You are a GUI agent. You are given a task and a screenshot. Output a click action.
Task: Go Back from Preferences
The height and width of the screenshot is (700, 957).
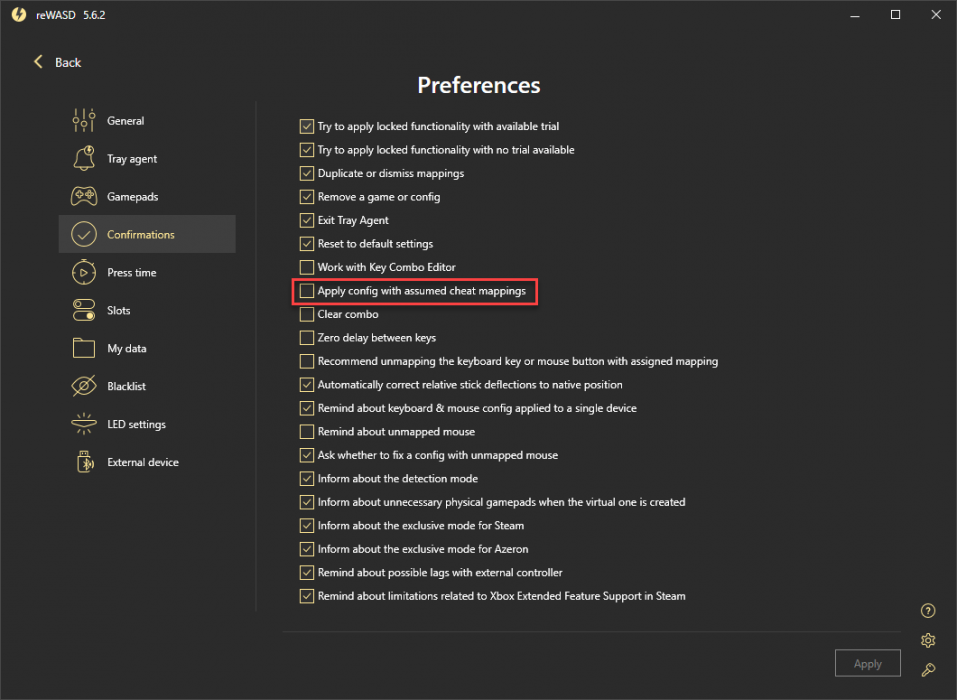point(57,62)
